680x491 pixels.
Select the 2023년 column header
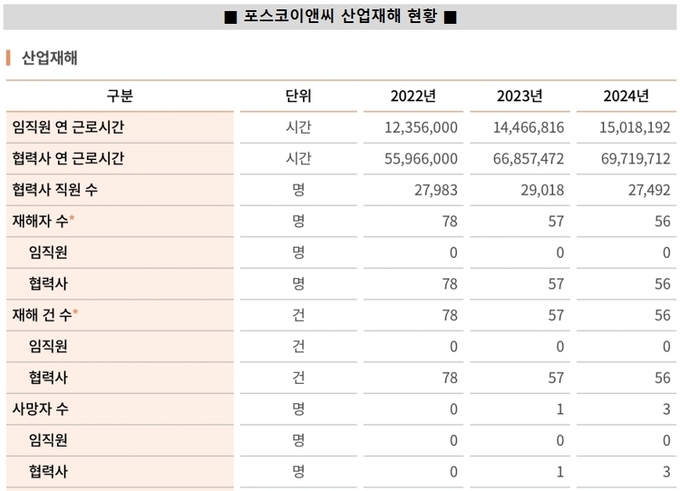tap(520, 96)
